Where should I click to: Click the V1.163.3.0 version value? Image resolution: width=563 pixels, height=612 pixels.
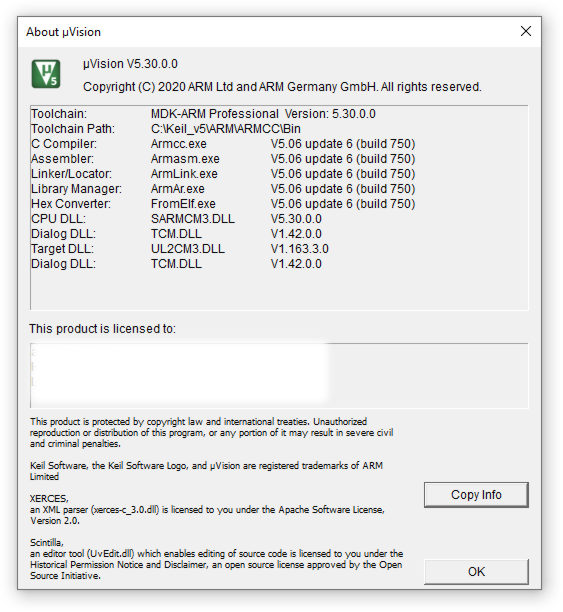(299, 249)
